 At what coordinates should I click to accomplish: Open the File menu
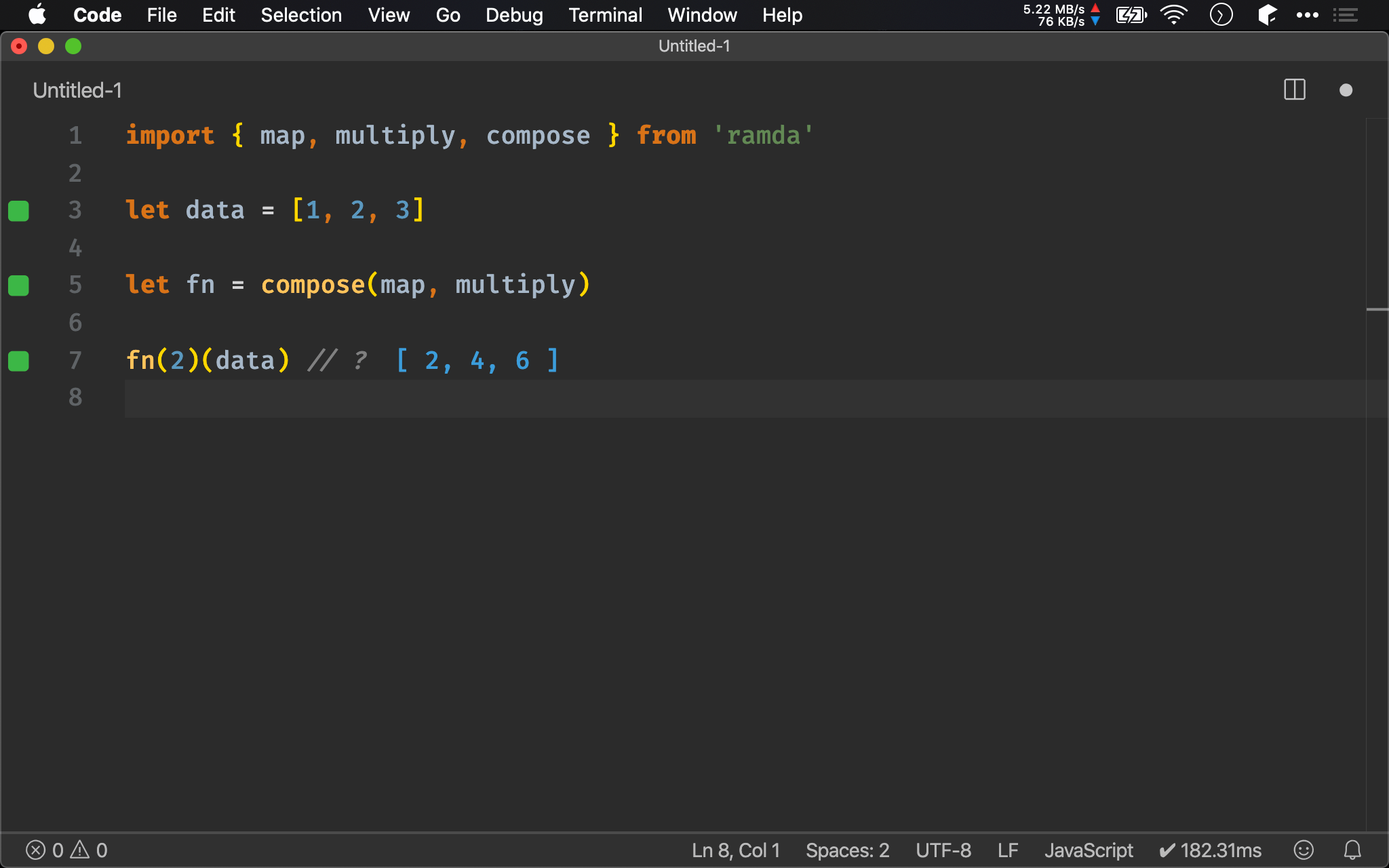(161, 15)
